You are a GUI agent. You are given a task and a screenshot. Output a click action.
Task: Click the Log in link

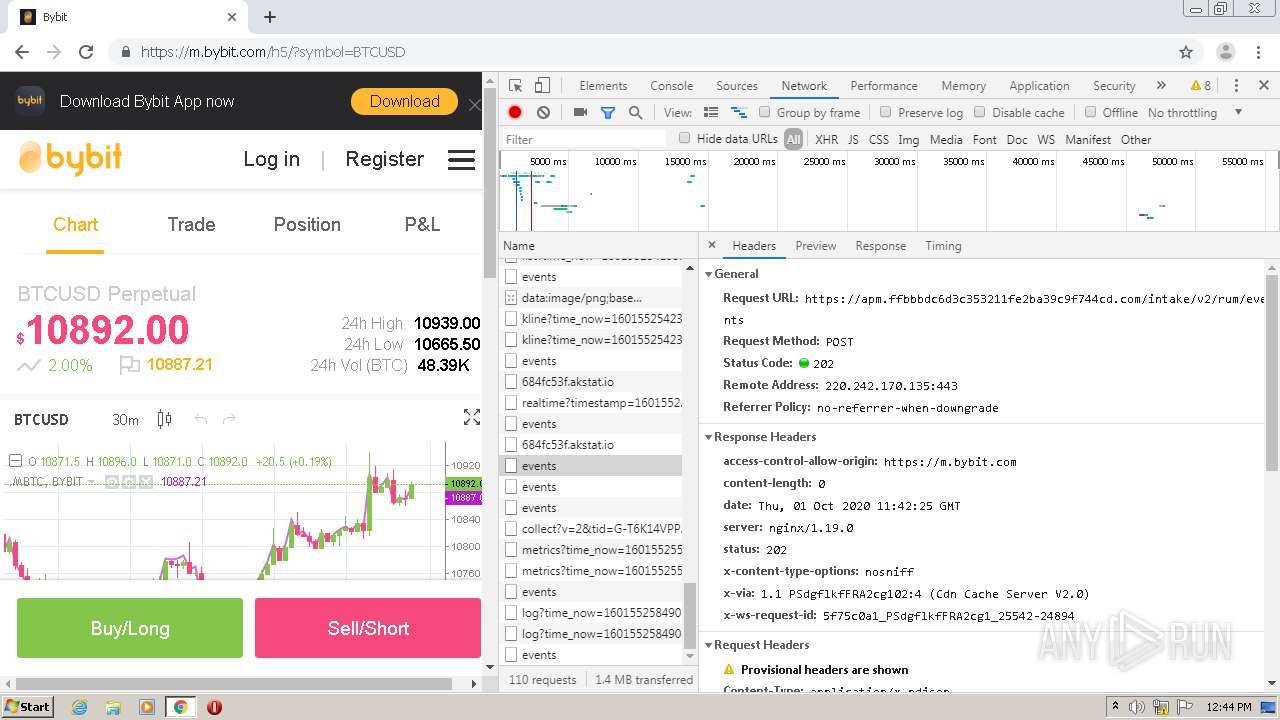[x=271, y=160]
